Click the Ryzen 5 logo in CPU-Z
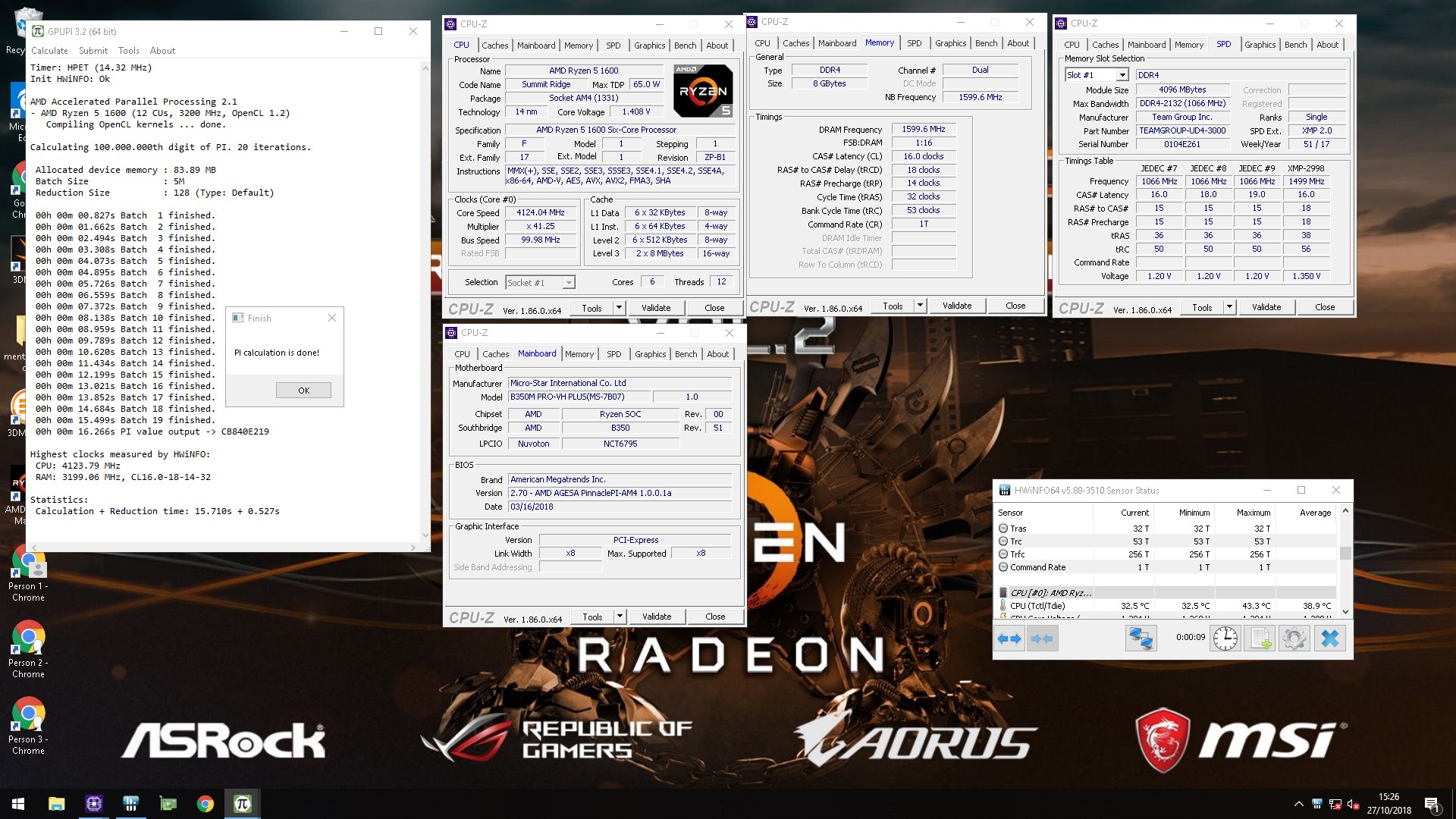The image size is (1456, 819). coord(703,90)
